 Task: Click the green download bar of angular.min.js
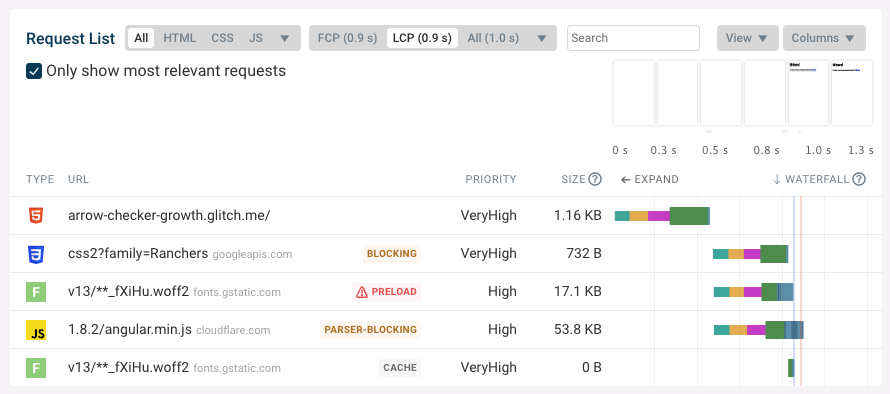775,330
